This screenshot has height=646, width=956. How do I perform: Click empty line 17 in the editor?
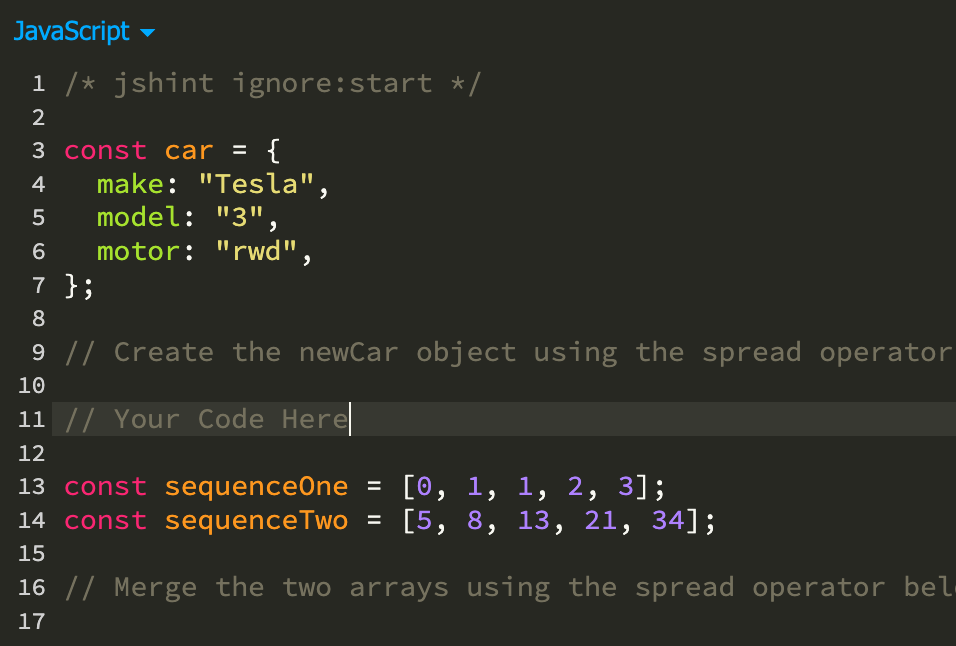click(x=504, y=621)
